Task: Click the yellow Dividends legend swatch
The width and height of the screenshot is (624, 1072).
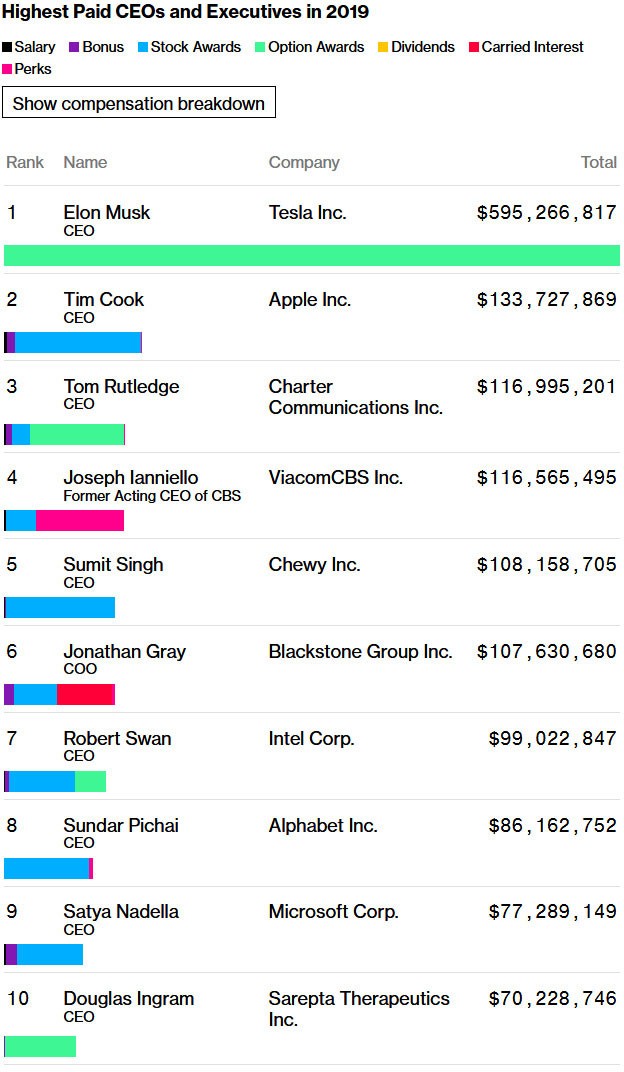Action: point(383,48)
